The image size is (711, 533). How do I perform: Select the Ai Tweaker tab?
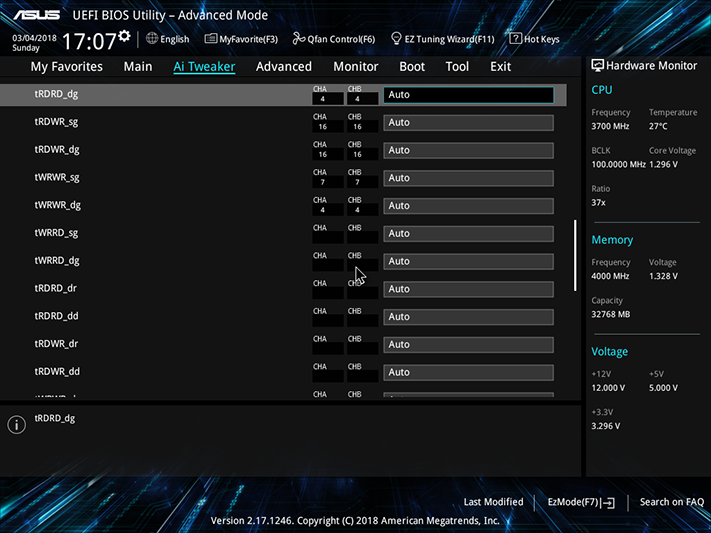pyautogui.click(x=204, y=67)
